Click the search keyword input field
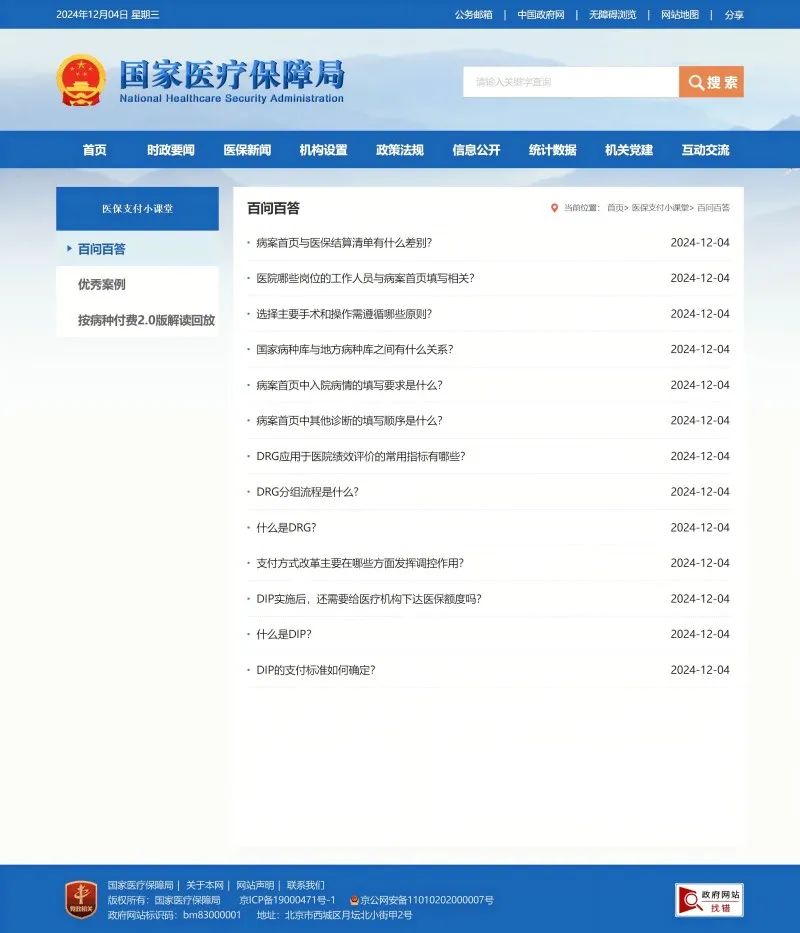 tap(570, 82)
